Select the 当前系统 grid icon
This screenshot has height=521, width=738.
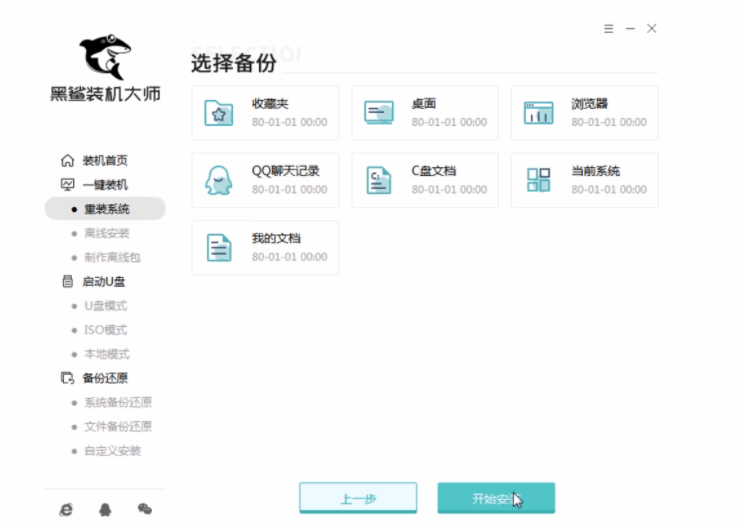click(x=538, y=180)
